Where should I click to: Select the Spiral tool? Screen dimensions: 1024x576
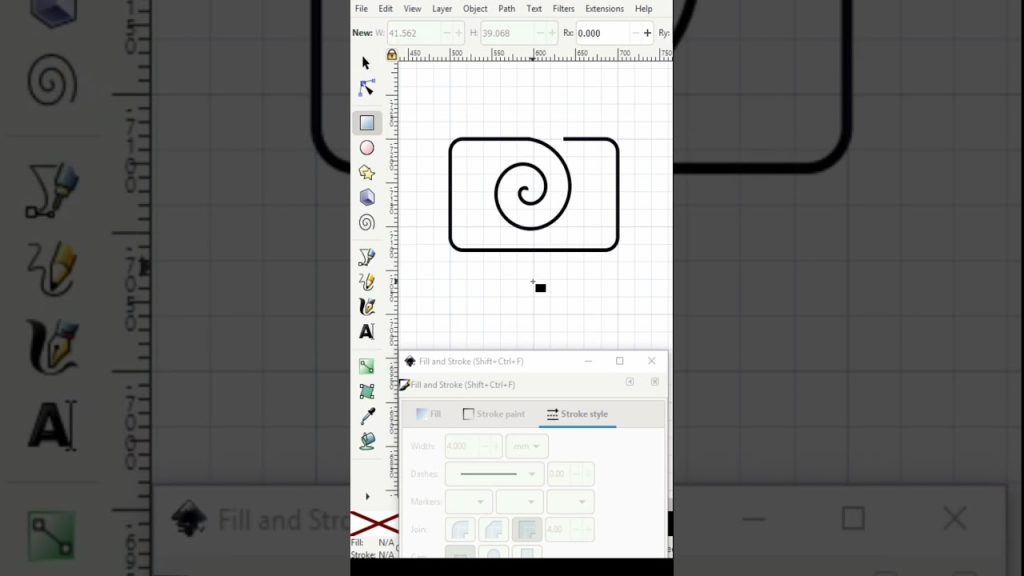pyautogui.click(x=367, y=222)
